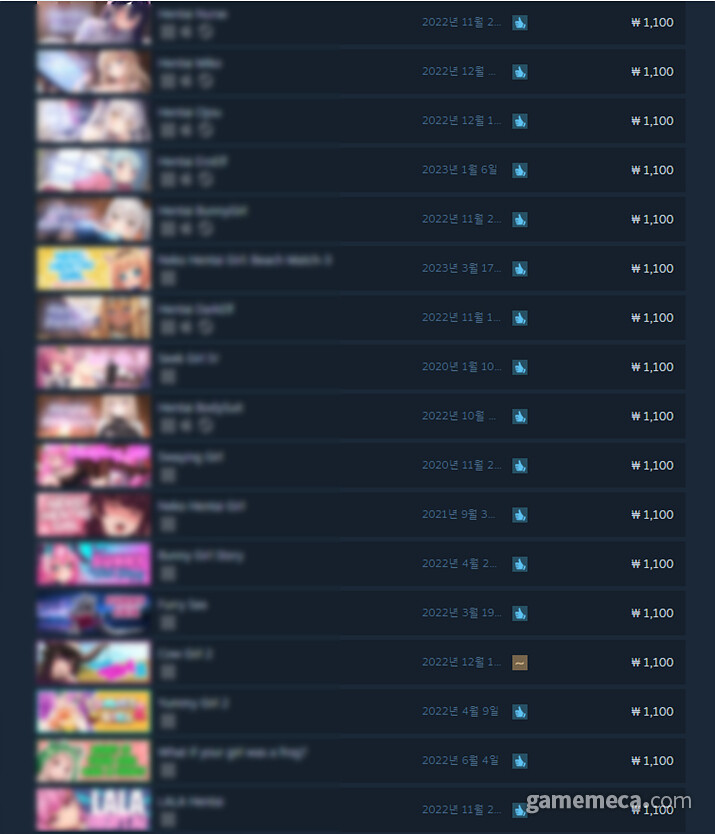Click the brown mixed-review icon
The height and width of the screenshot is (834, 715).
coord(519,662)
